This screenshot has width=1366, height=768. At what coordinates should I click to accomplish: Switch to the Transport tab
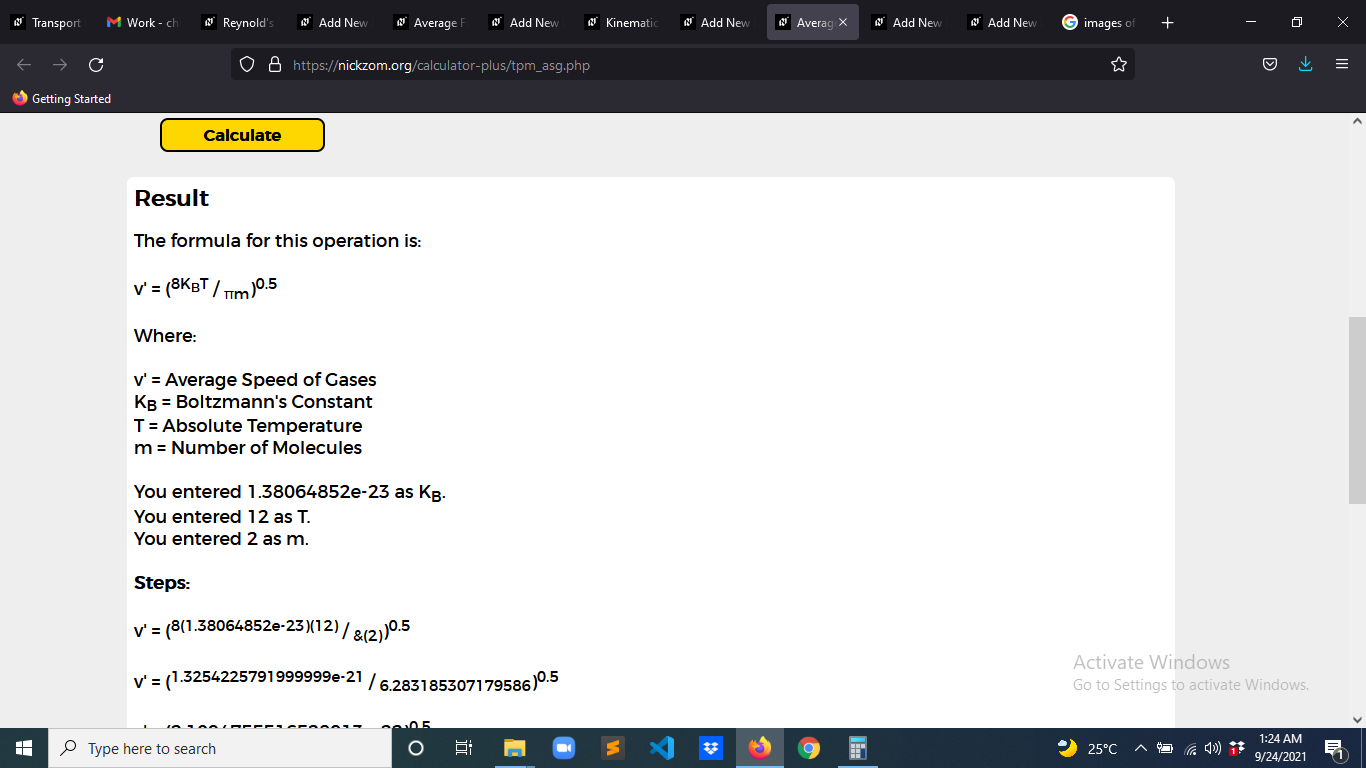point(47,22)
